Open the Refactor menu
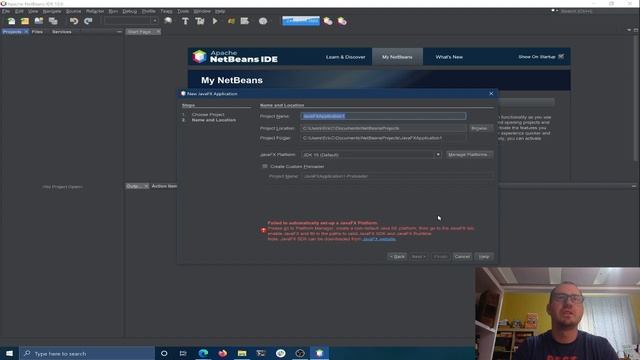Image resolution: width=640 pixels, height=360 pixels. coord(95,11)
